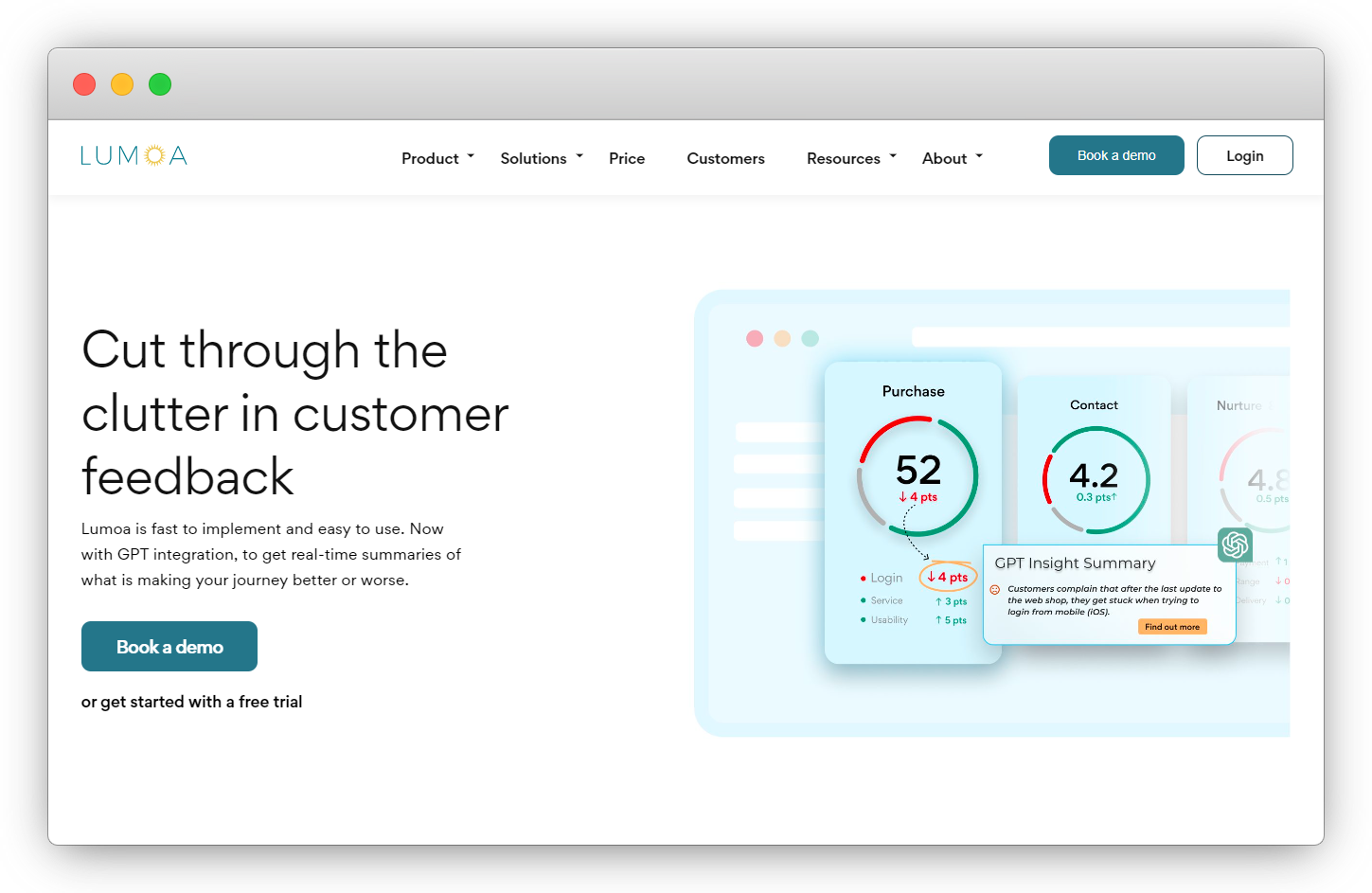Viewport: 1372px width, 893px height.
Task: Click the yellow window minimize button
Action: pyautogui.click(x=122, y=84)
